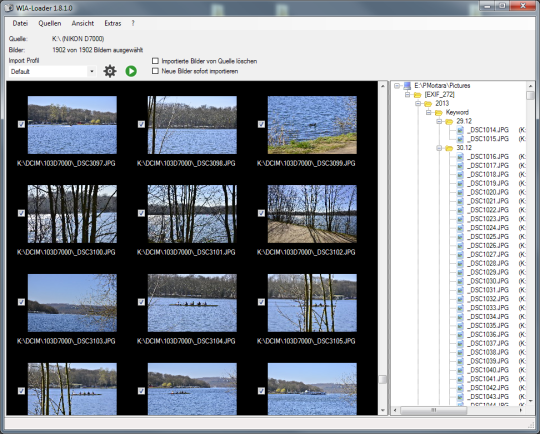Viewport: 540px width, 434px height.
Task: Click file icon next to _DSC1014.JPG
Action: (x=460, y=130)
